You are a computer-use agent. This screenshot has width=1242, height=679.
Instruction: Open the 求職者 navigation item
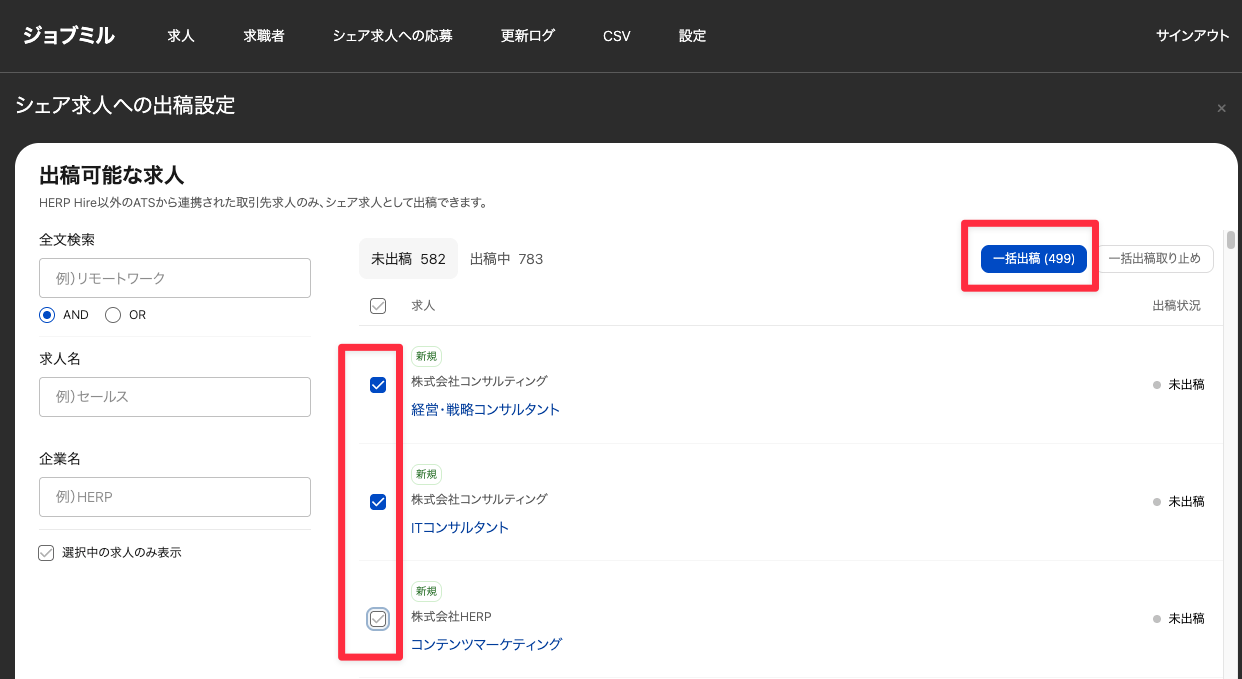pyautogui.click(x=264, y=36)
